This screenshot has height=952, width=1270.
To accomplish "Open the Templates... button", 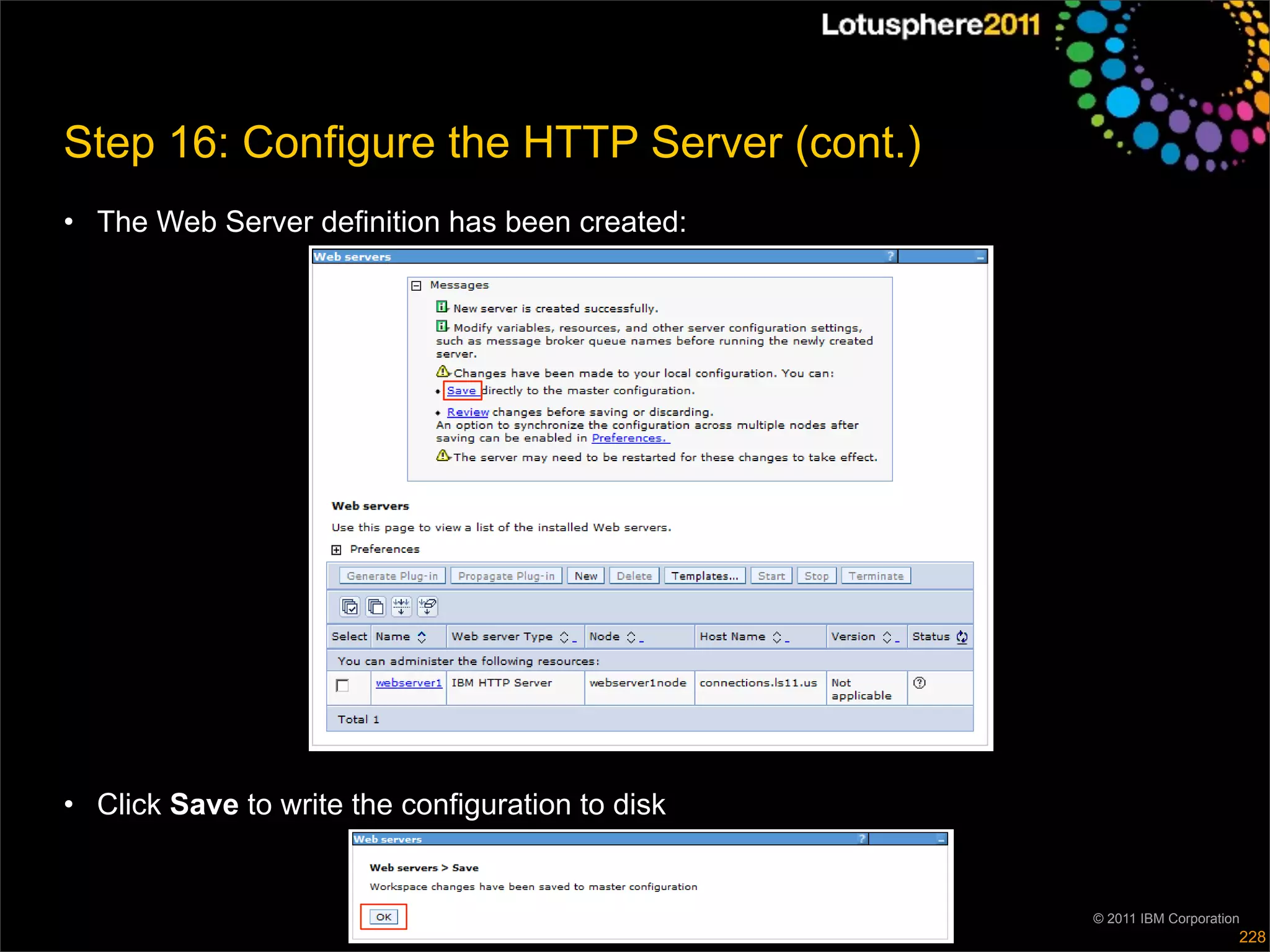I will pyautogui.click(x=705, y=576).
